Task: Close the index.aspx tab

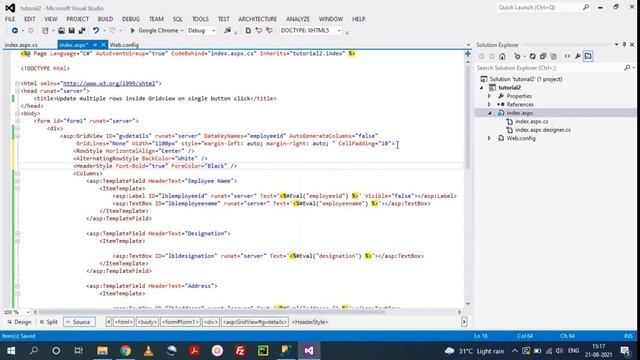Action: tap(103, 45)
